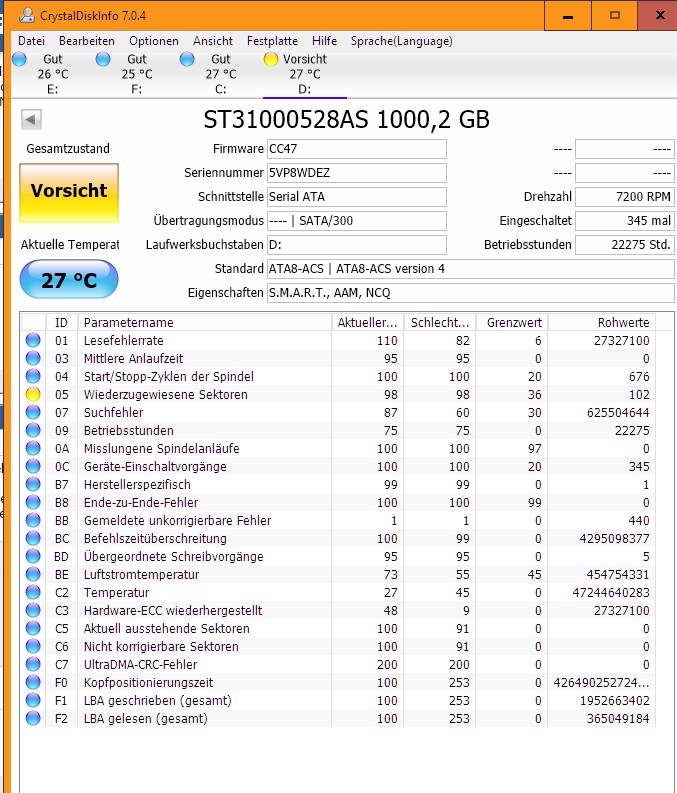The height and width of the screenshot is (793, 677).
Task: Open the Bearbeiten menu
Action: [87, 41]
